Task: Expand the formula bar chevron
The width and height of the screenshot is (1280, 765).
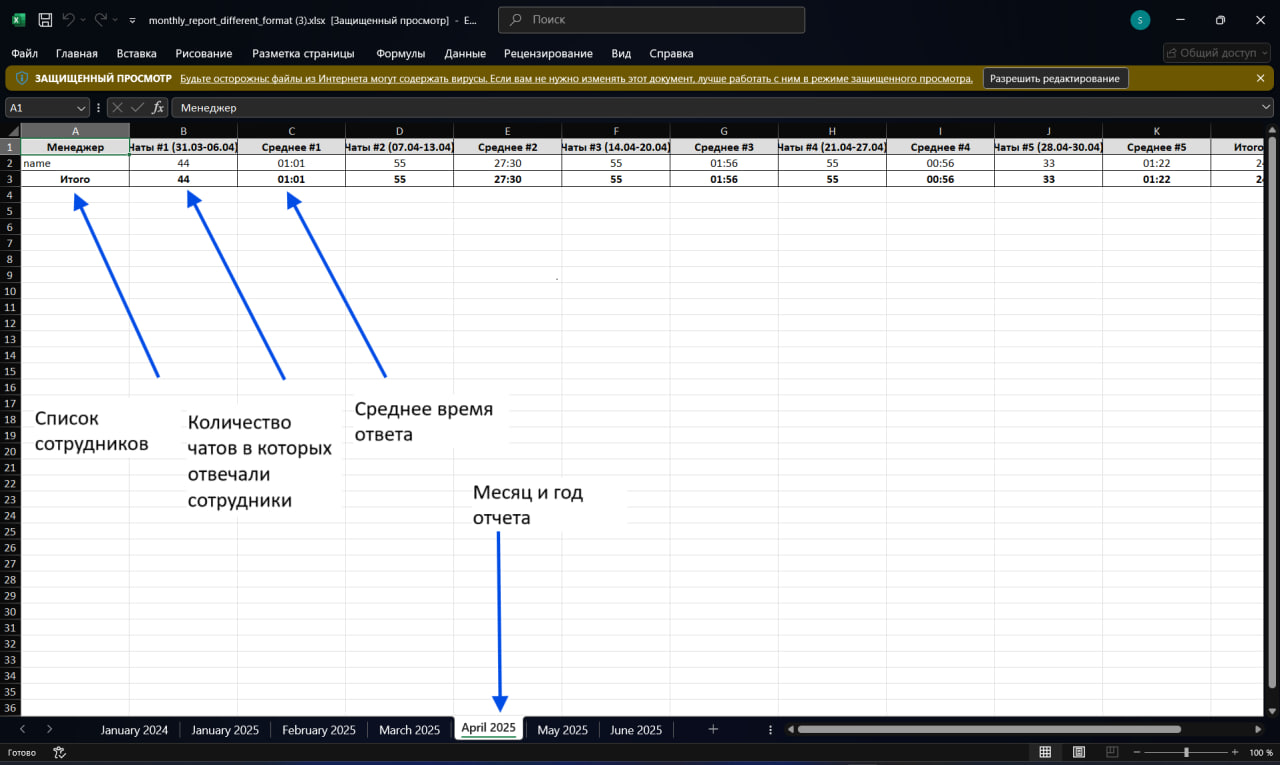Action: pyautogui.click(x=1266, y=107)
